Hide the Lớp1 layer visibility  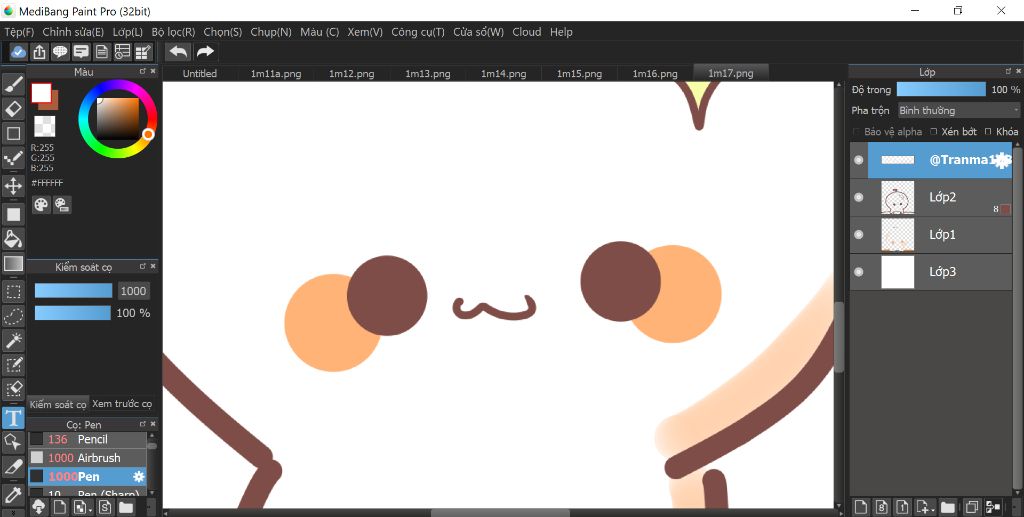click(x=859, y=234)
